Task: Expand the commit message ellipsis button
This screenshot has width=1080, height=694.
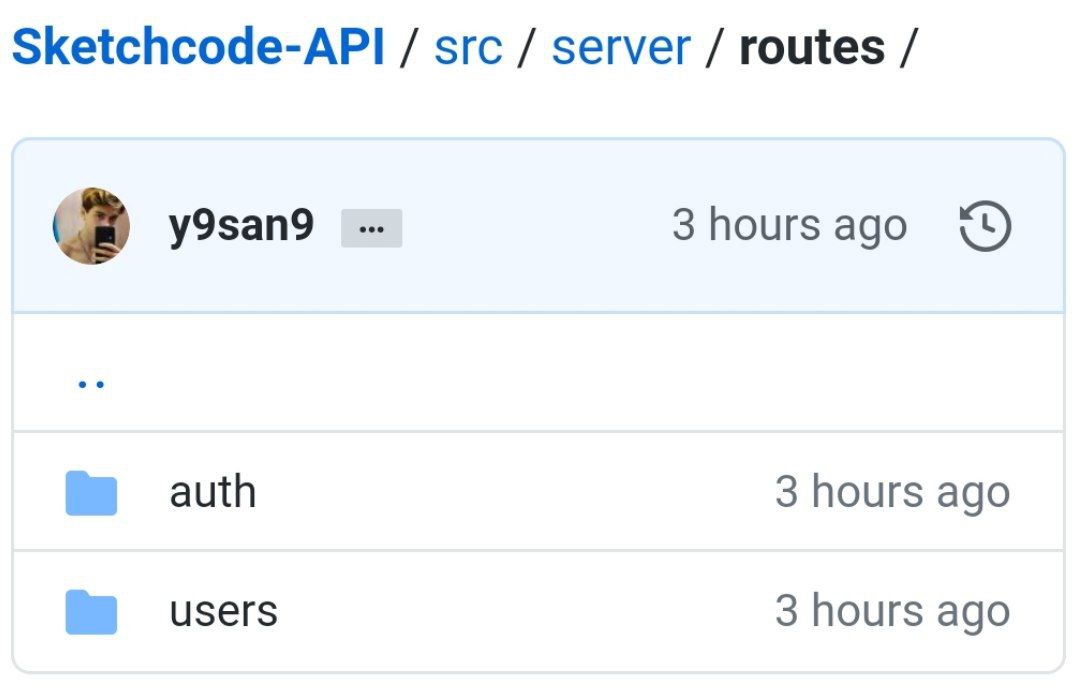Action: (x=371, y=229)
